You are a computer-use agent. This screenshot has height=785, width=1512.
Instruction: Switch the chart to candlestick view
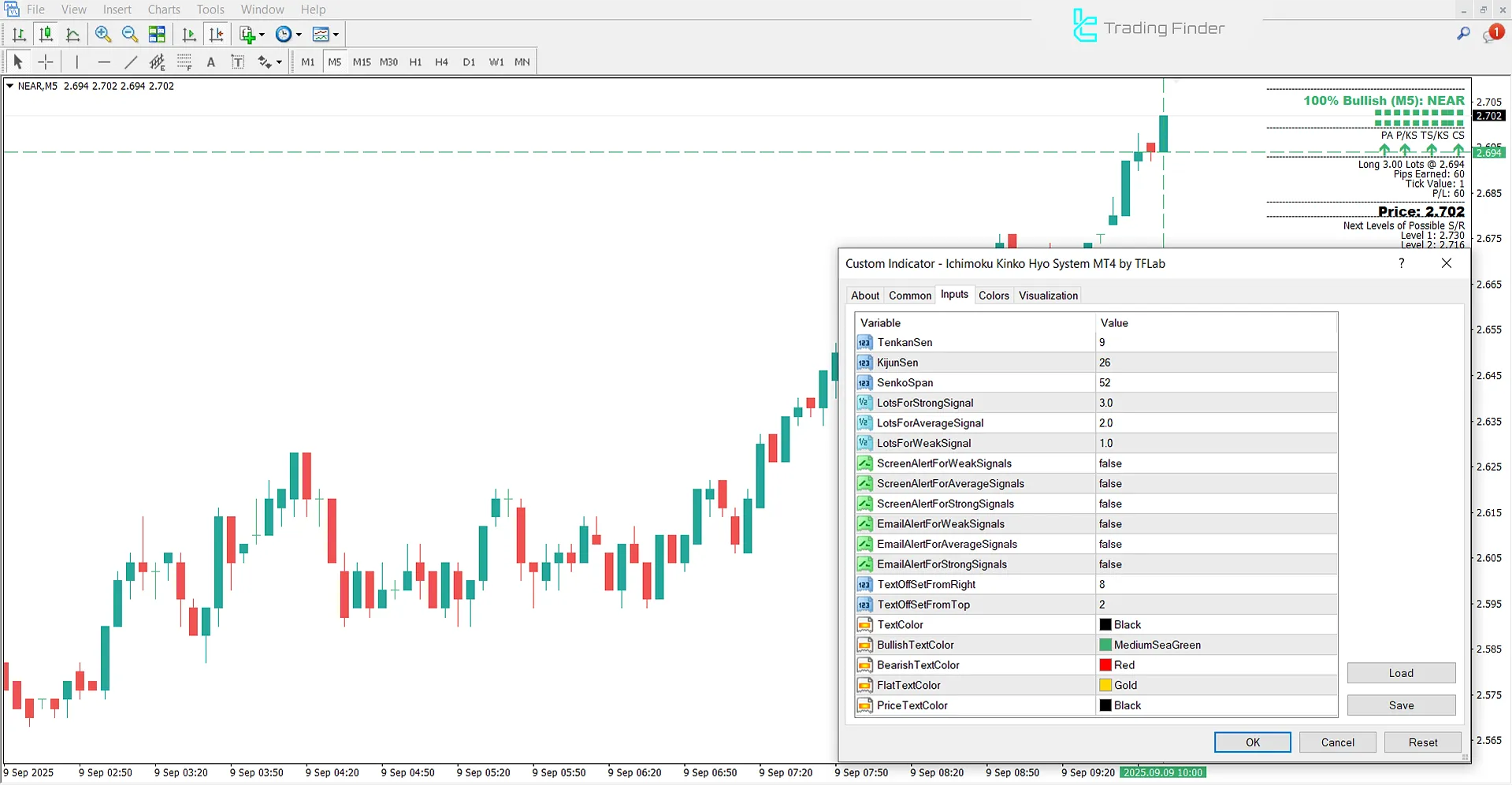click(46, 34)
